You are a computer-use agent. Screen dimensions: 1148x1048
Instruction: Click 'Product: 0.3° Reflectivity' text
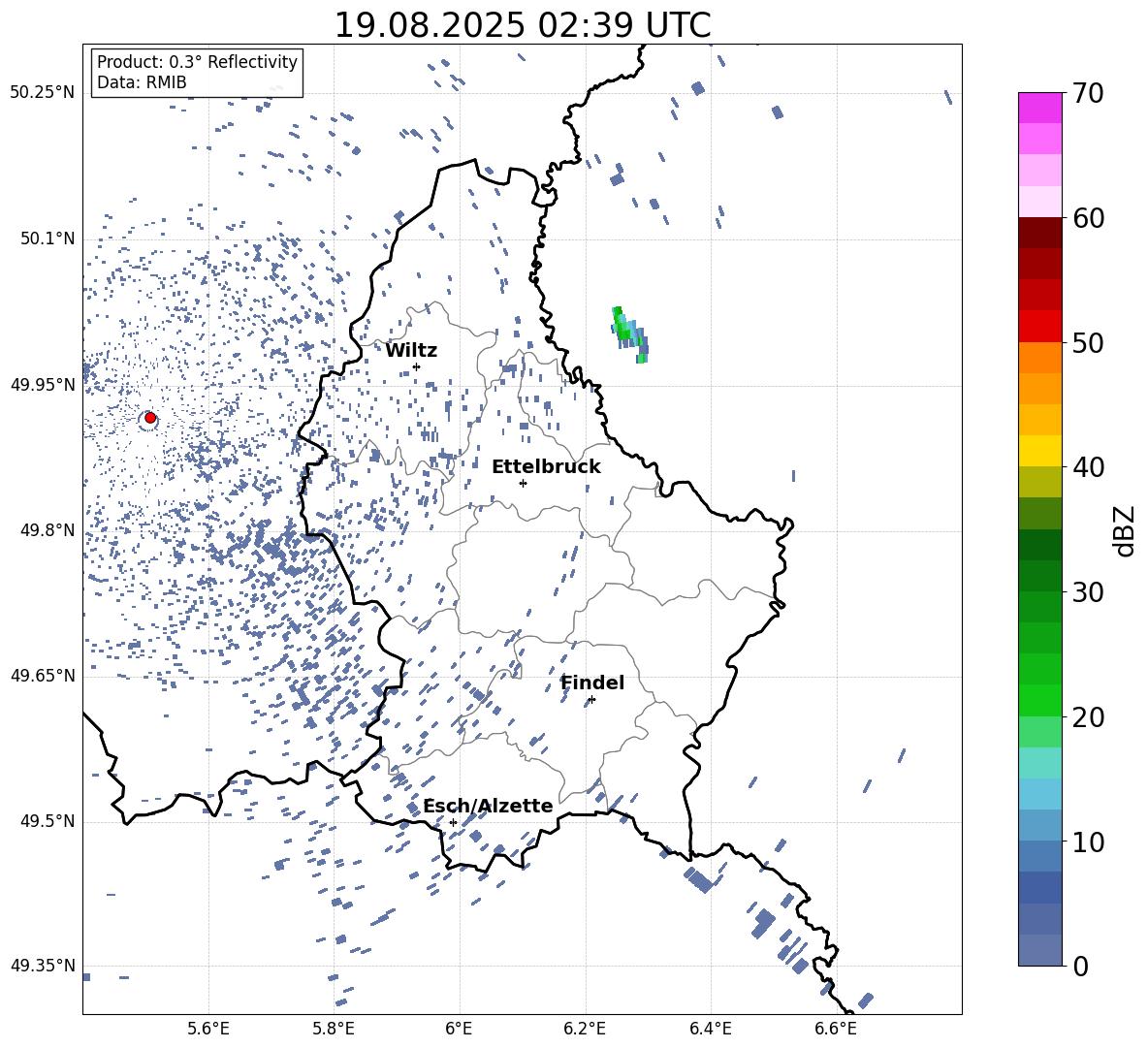point(197,61)
